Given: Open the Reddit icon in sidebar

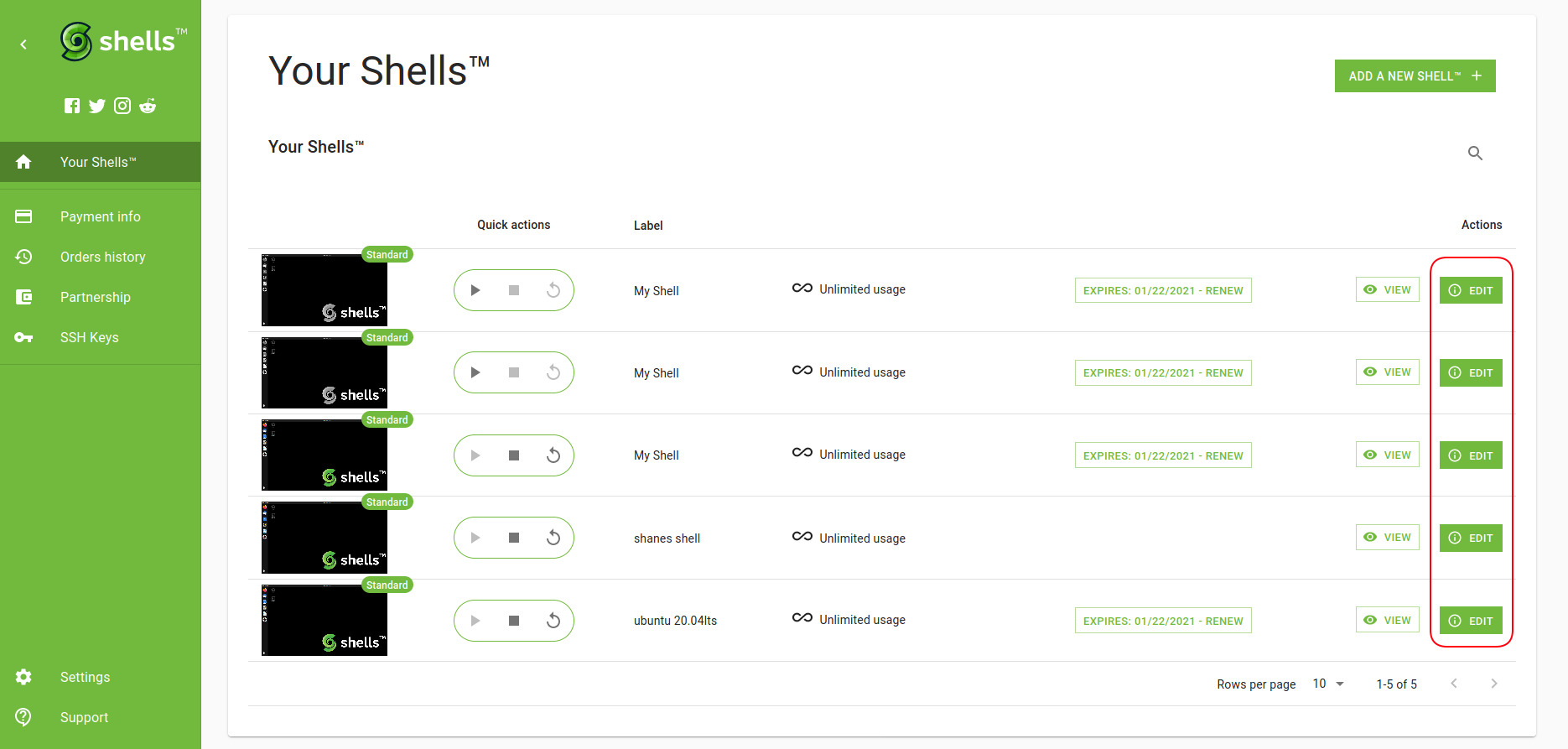Looking at the screenshot, I should [148, 106].
